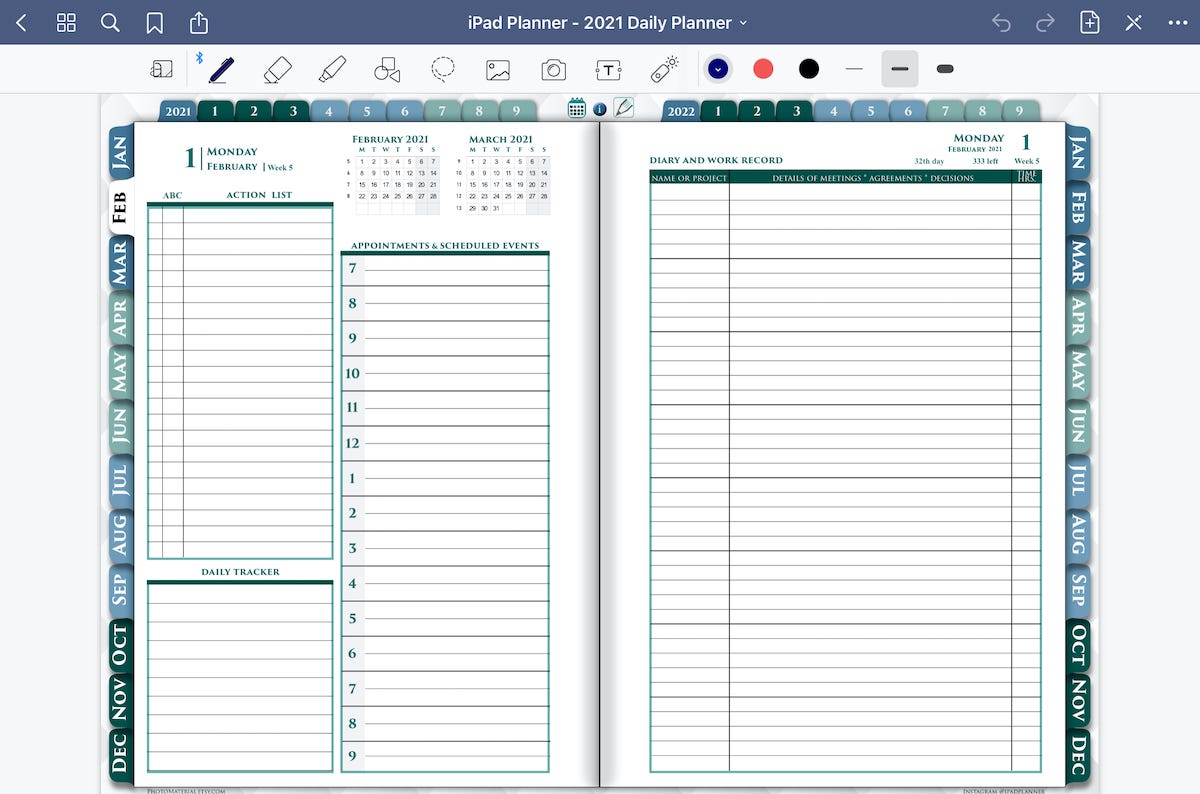
Task: Open tab 5 on the left page
Action: (x=367, y=111)
